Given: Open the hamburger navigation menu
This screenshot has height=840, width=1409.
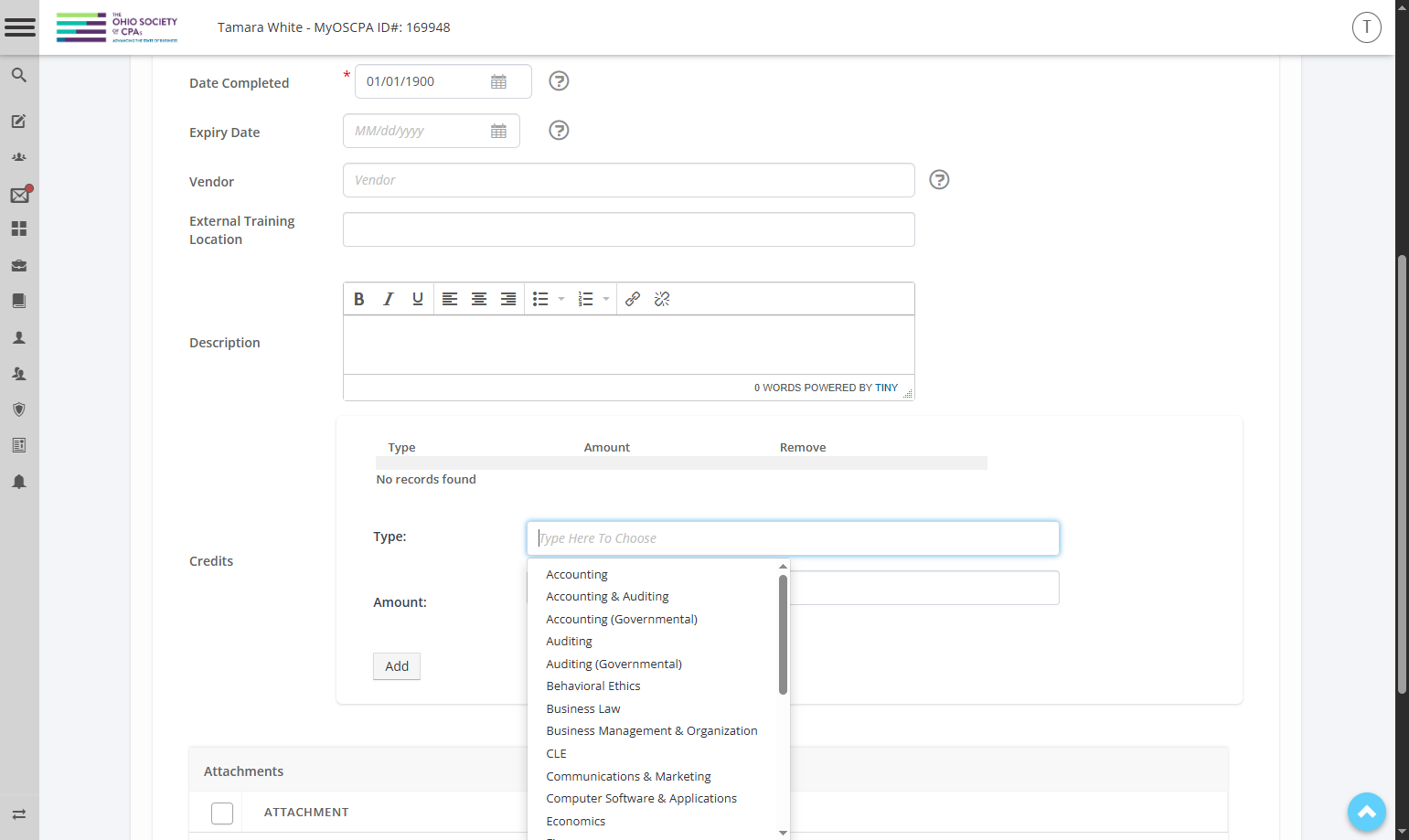Looking at the screenshot, I should pos(19,27).
